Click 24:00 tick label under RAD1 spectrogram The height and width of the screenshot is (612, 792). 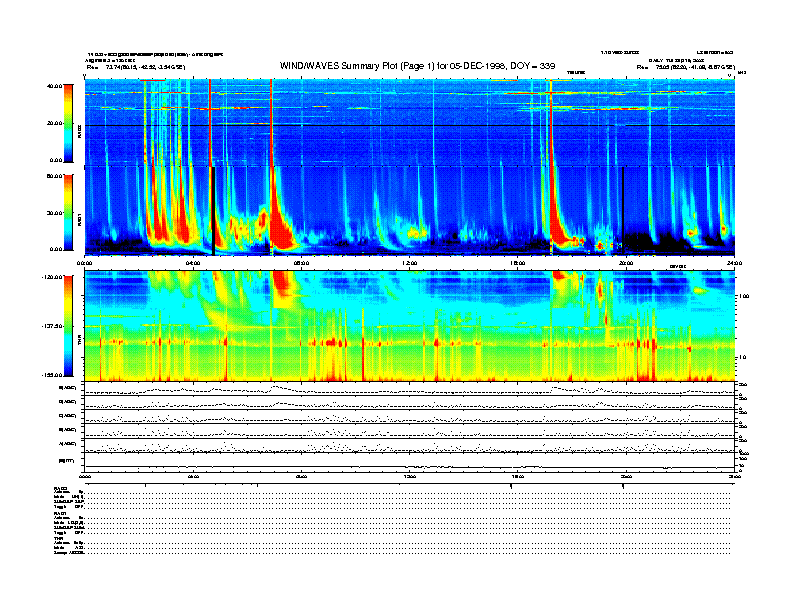pos(734,263)
